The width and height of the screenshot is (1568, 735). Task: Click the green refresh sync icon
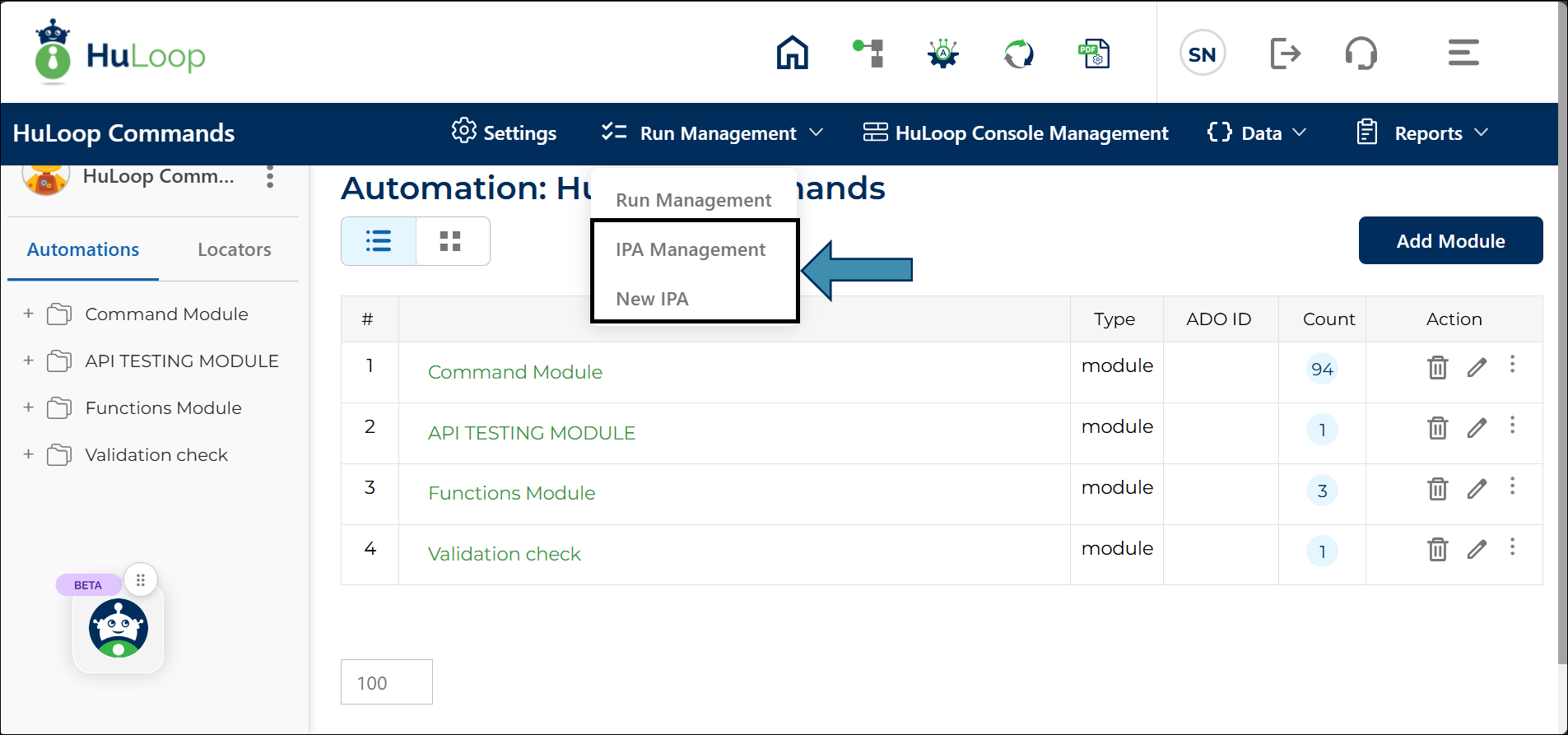pos(1018,54)
